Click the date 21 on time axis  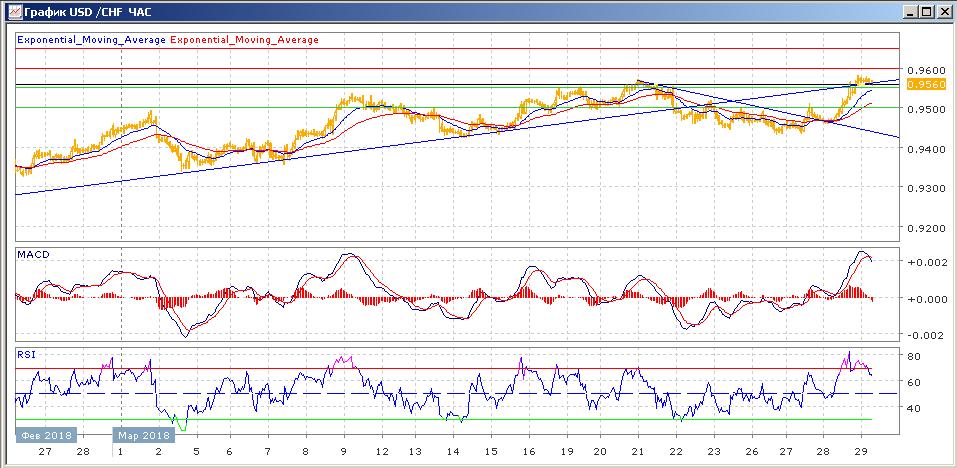[638, 452]
